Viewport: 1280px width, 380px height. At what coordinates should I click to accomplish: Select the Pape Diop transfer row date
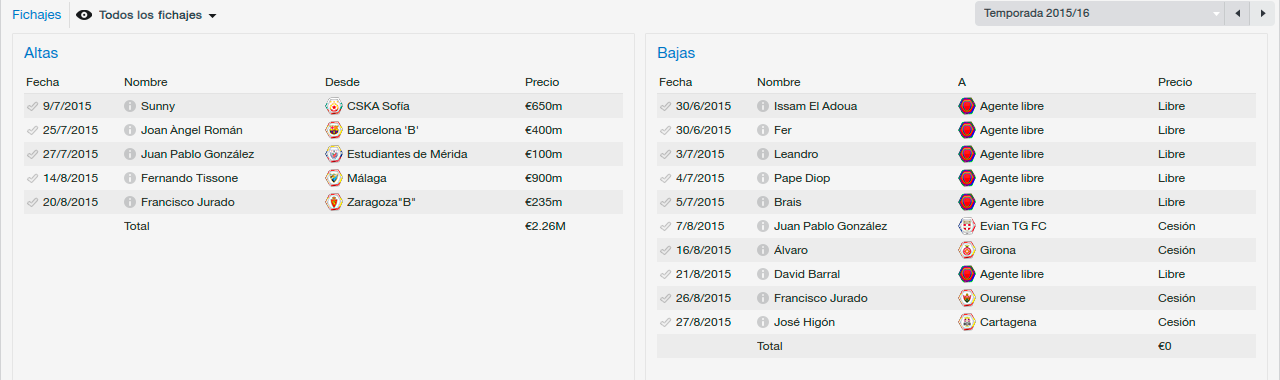703,178
